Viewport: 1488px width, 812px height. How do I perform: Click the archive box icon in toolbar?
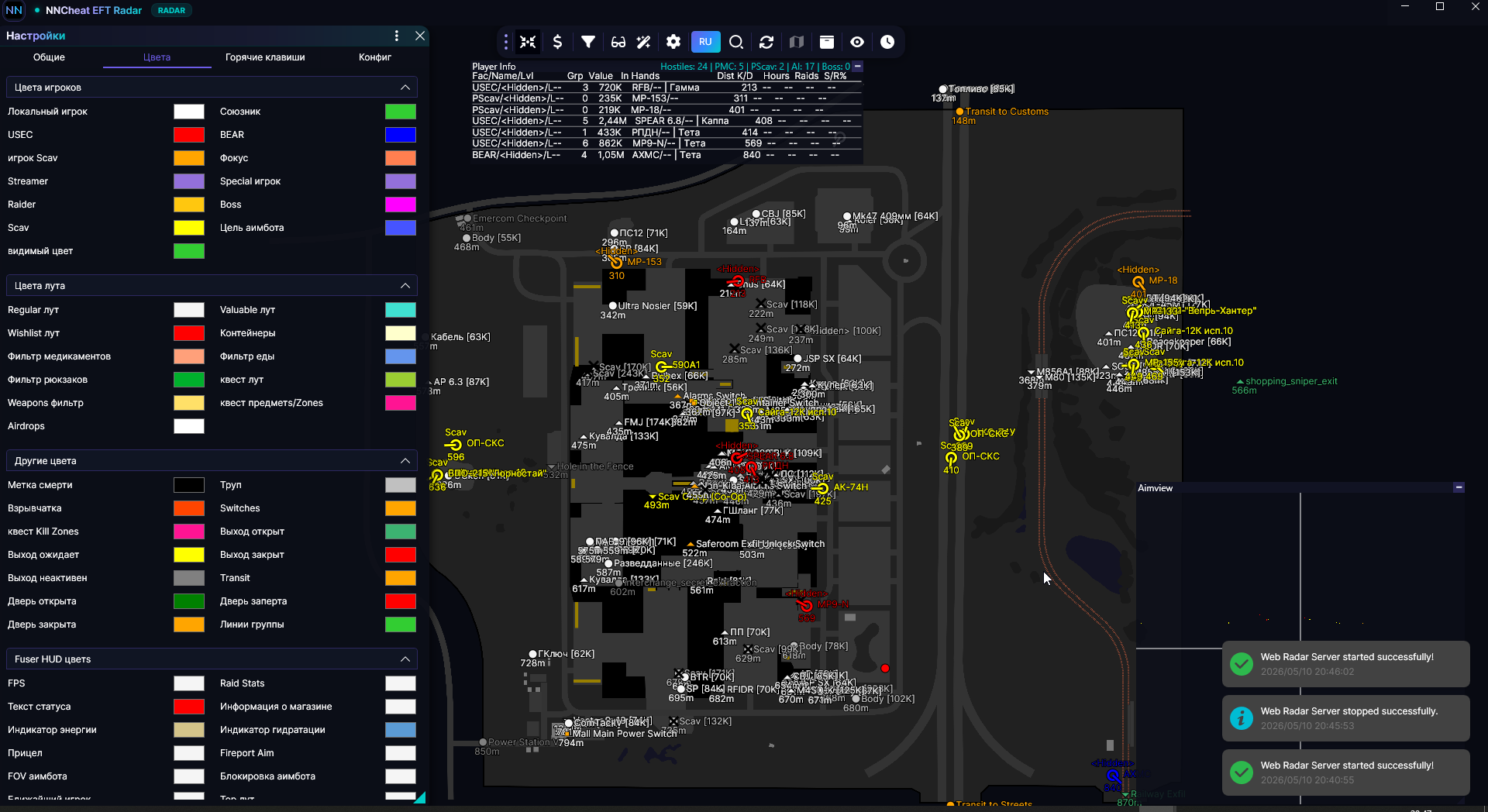827,42
